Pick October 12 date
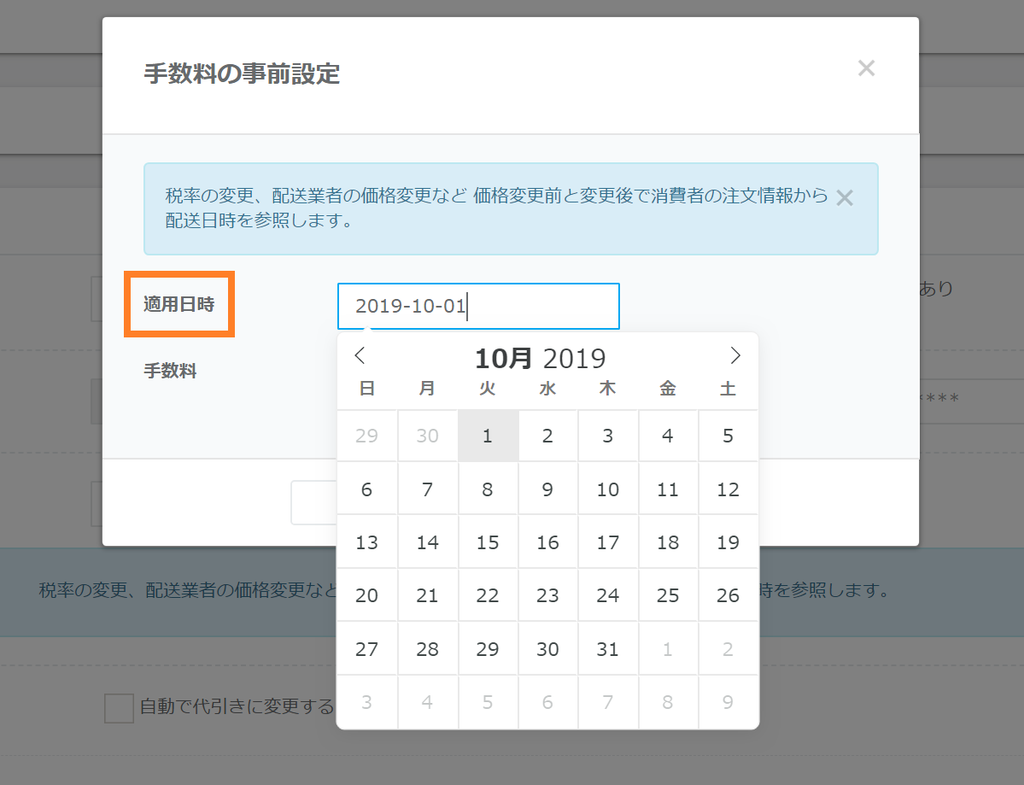The width and height of the screenshot is (1024, 785). click(x=728, y=489)
